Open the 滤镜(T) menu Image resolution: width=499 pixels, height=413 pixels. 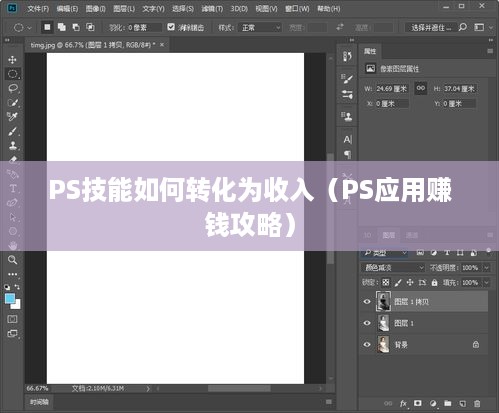[212, 9]
